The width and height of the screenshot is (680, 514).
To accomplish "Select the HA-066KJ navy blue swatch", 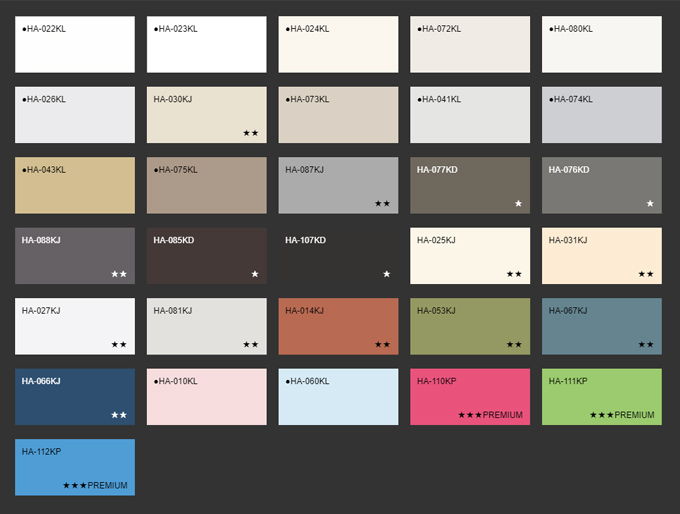I will point(75,397).
